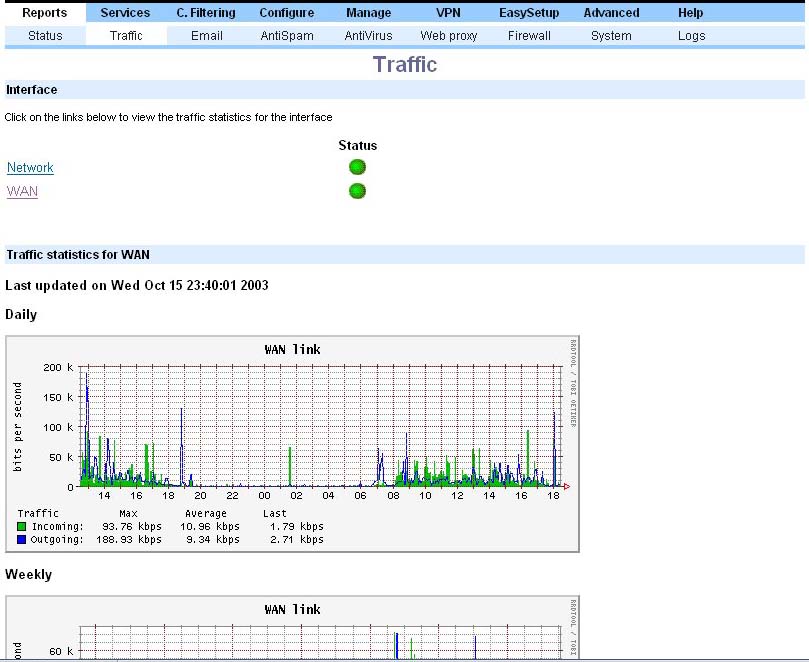Open the Services top menu tab
Image resolution: width=809 pixels, height=662 pixels.
point(125,13)
